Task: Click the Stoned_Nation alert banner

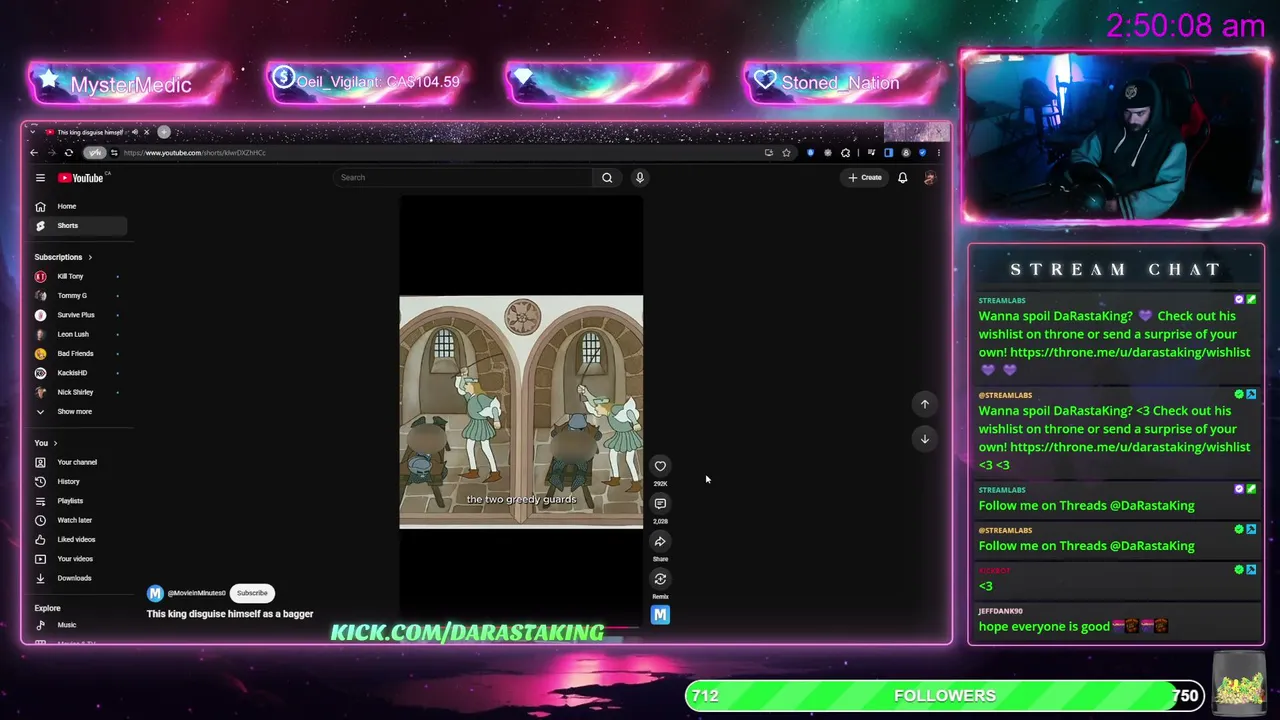Action: (x=845, y=83)
